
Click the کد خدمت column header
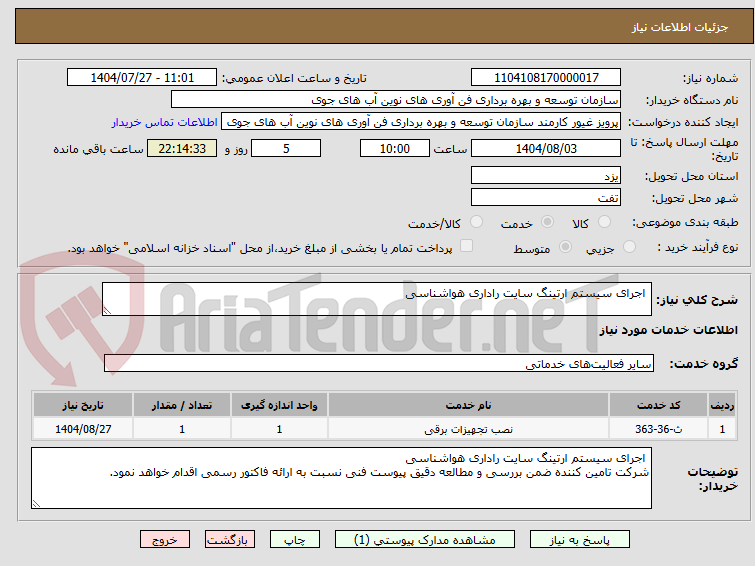pyautogui.click(x=658, y=405)
